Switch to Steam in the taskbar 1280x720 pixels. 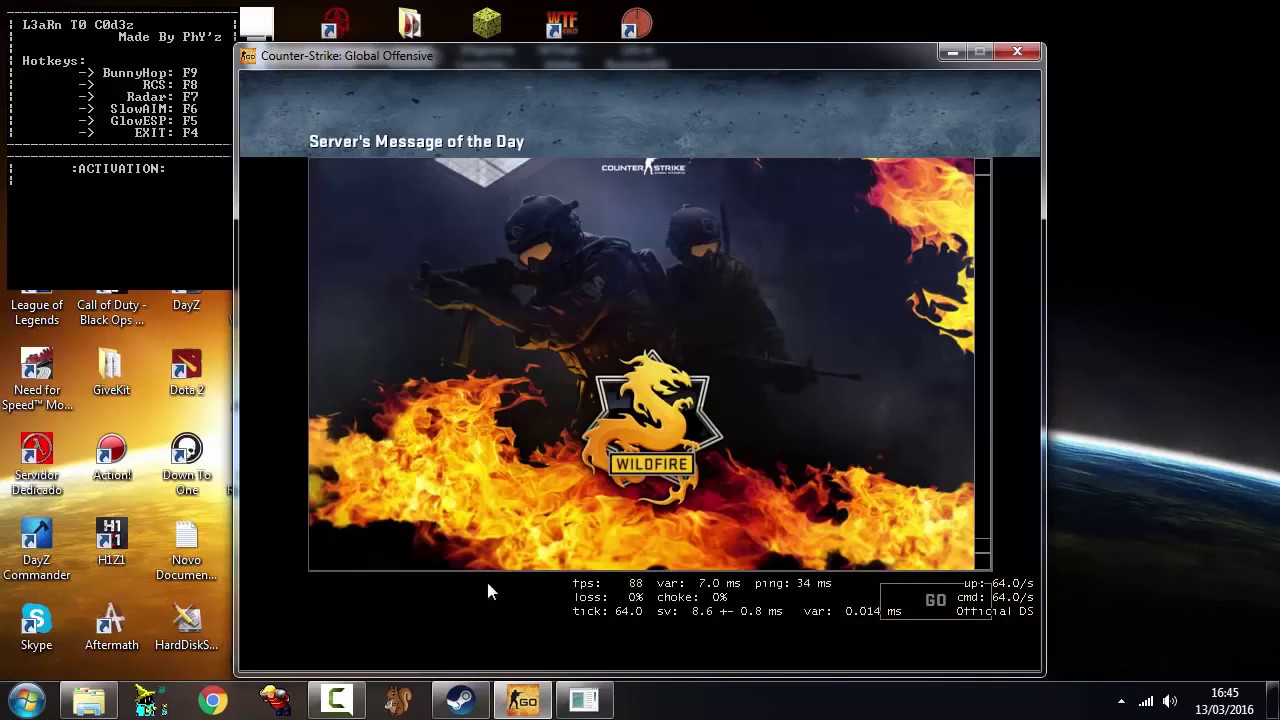pyautogui.click(x=460, y=700)
